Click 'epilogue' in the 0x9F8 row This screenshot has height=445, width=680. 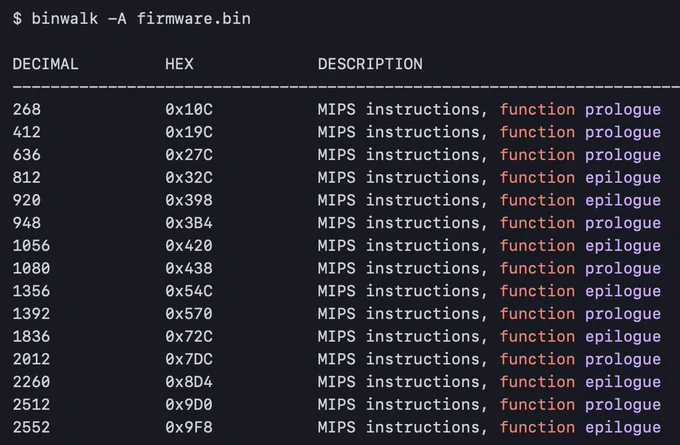[623, 428]
